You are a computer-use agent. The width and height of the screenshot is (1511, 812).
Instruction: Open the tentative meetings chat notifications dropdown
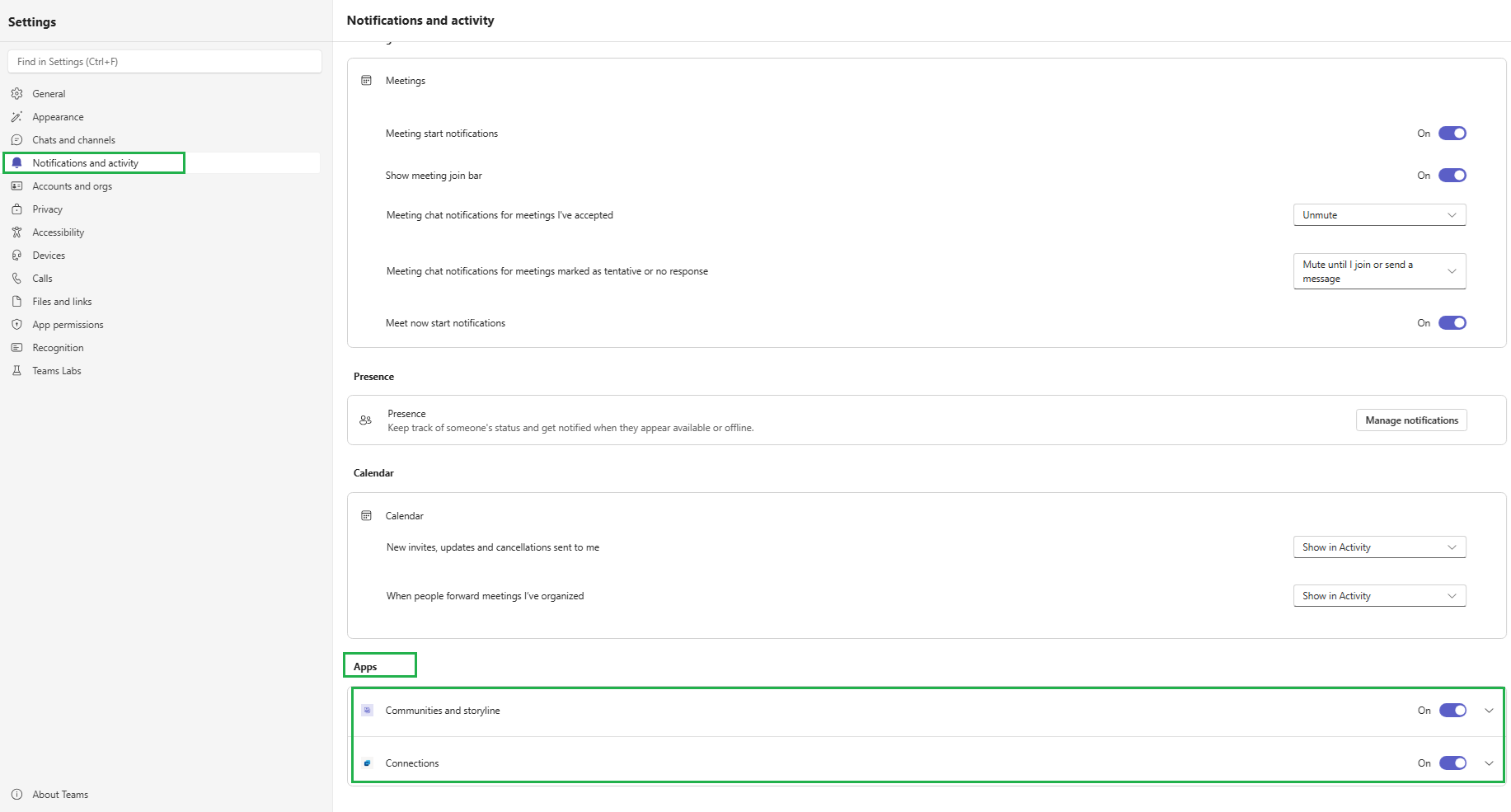(1380, 271)
